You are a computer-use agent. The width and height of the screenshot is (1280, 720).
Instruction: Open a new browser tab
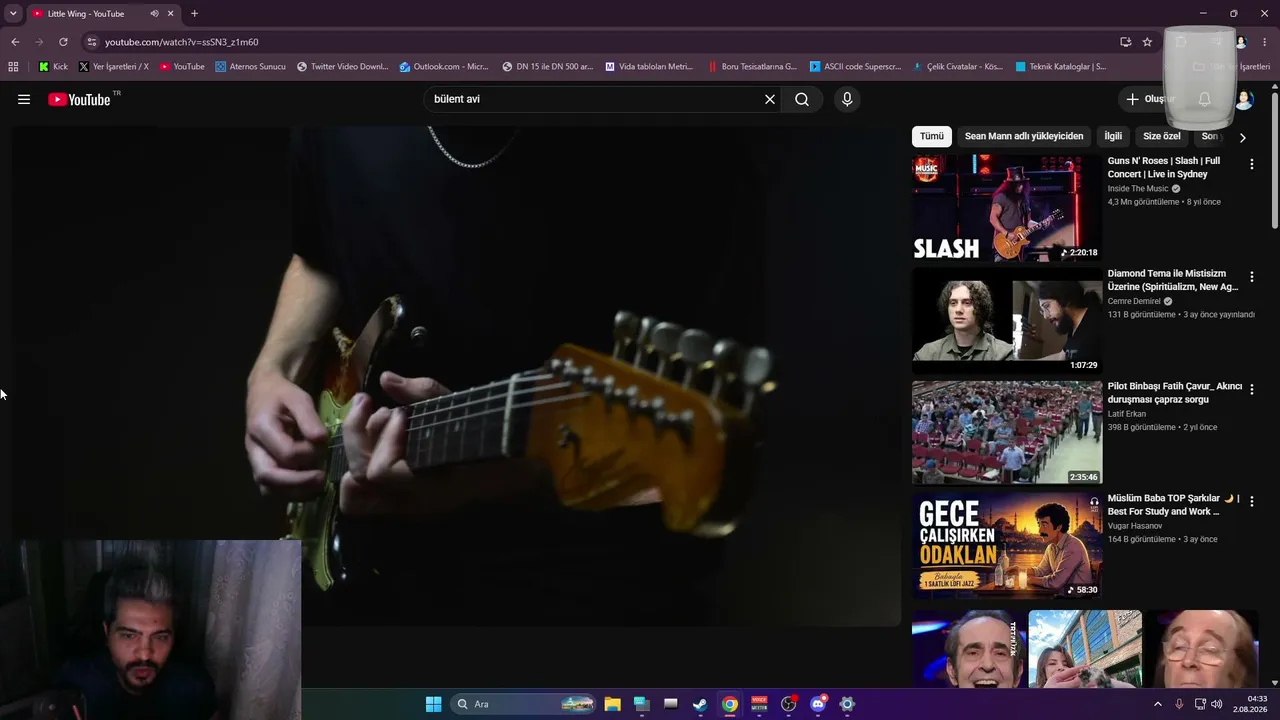(194, 14)
